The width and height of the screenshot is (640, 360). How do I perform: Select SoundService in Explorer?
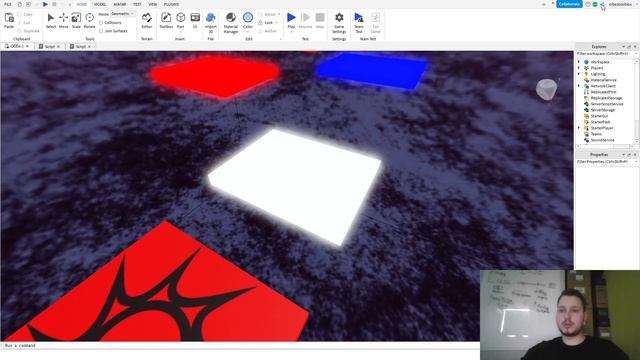click(602, 140)
